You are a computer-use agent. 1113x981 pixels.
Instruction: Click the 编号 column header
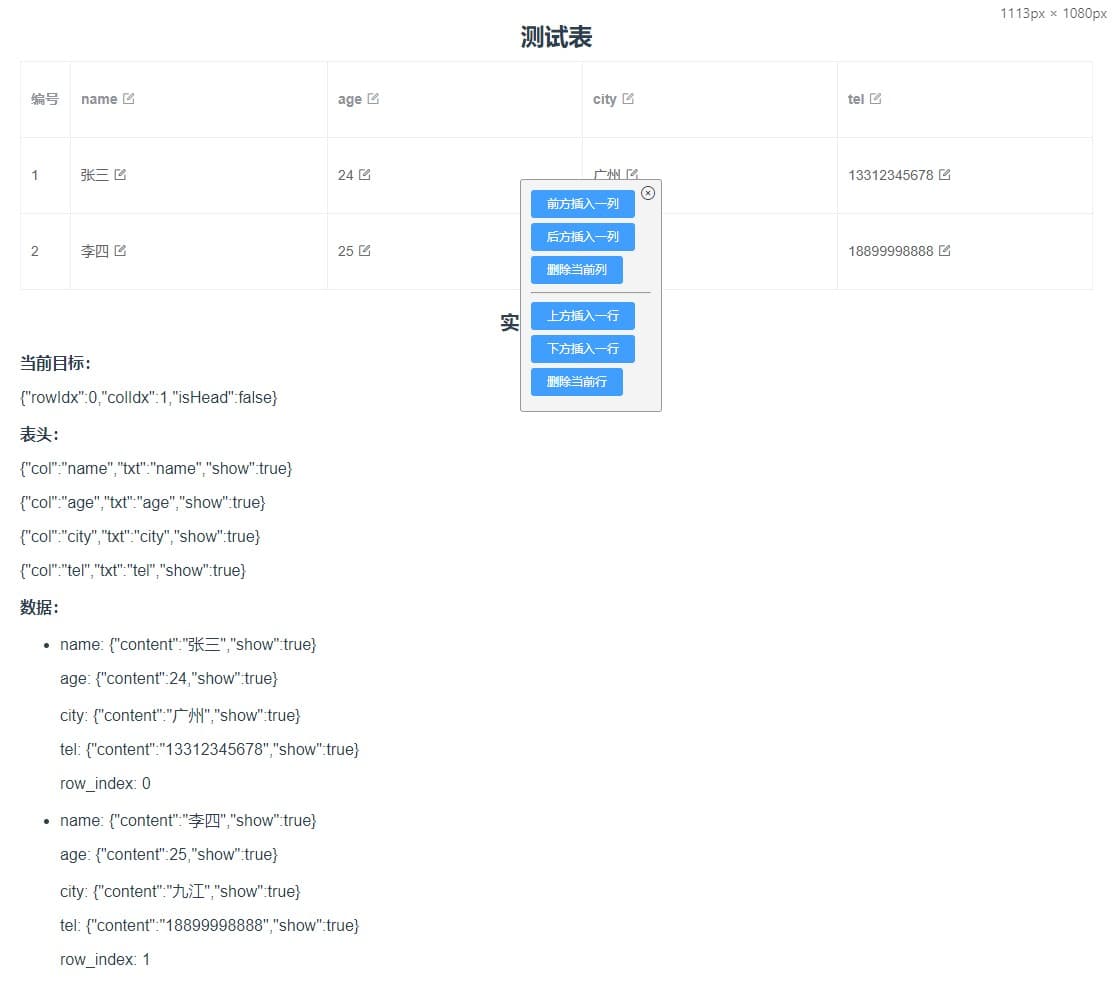click(45, 99)
